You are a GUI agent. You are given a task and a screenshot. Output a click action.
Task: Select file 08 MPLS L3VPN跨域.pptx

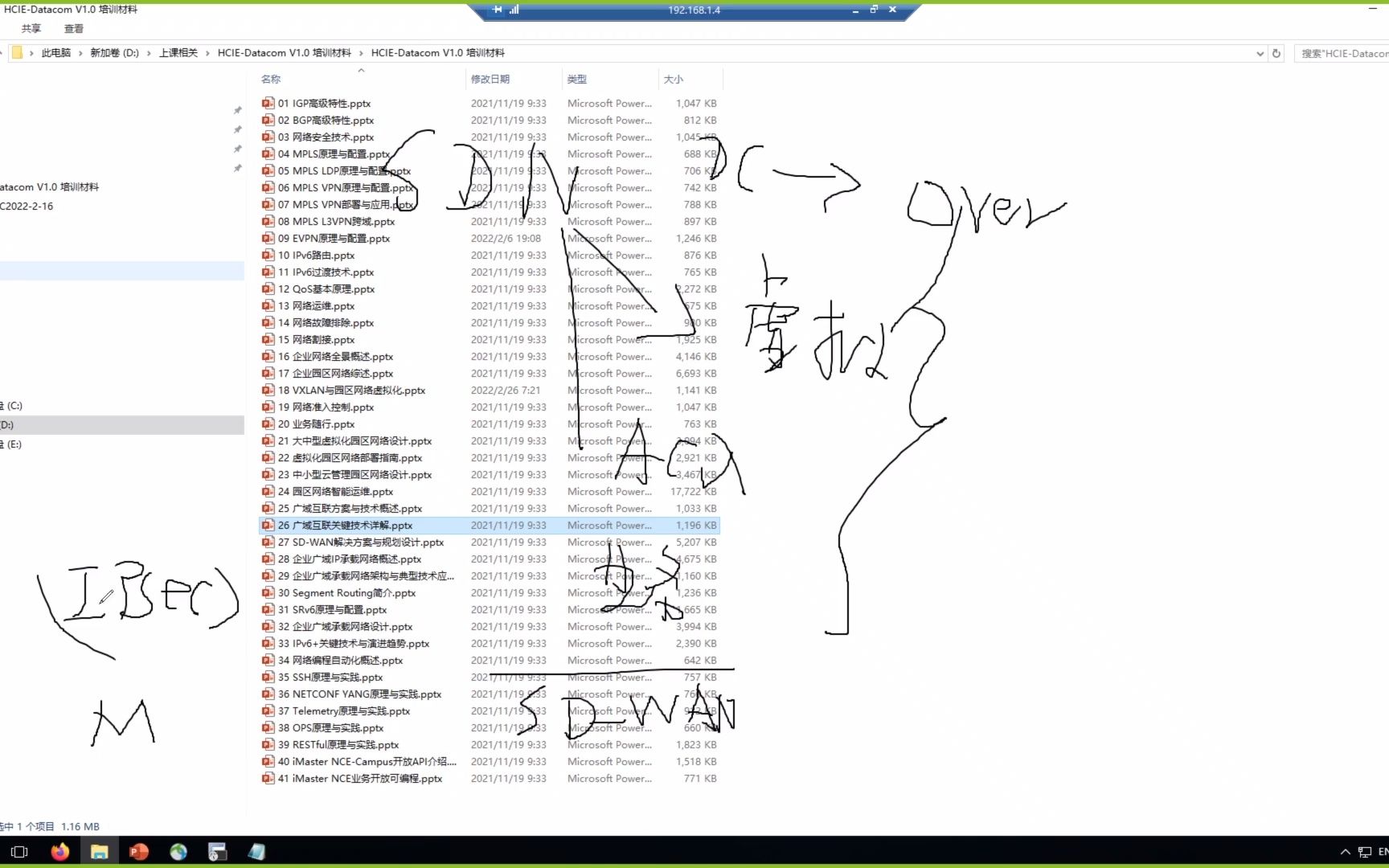(336, 221)
